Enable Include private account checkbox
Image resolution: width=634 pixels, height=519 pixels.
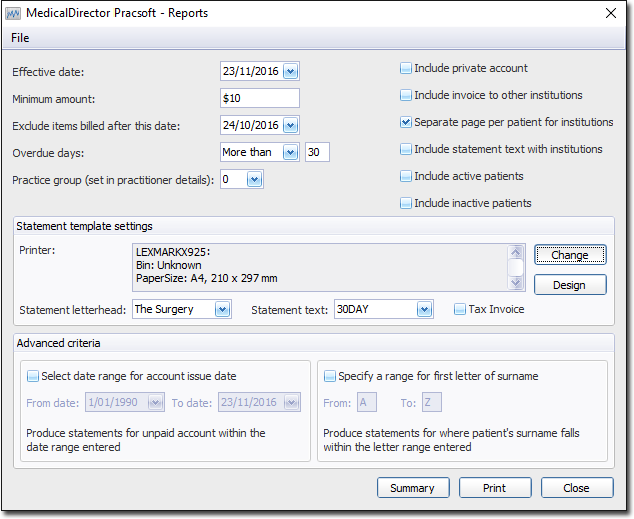(x=406, y=69)
